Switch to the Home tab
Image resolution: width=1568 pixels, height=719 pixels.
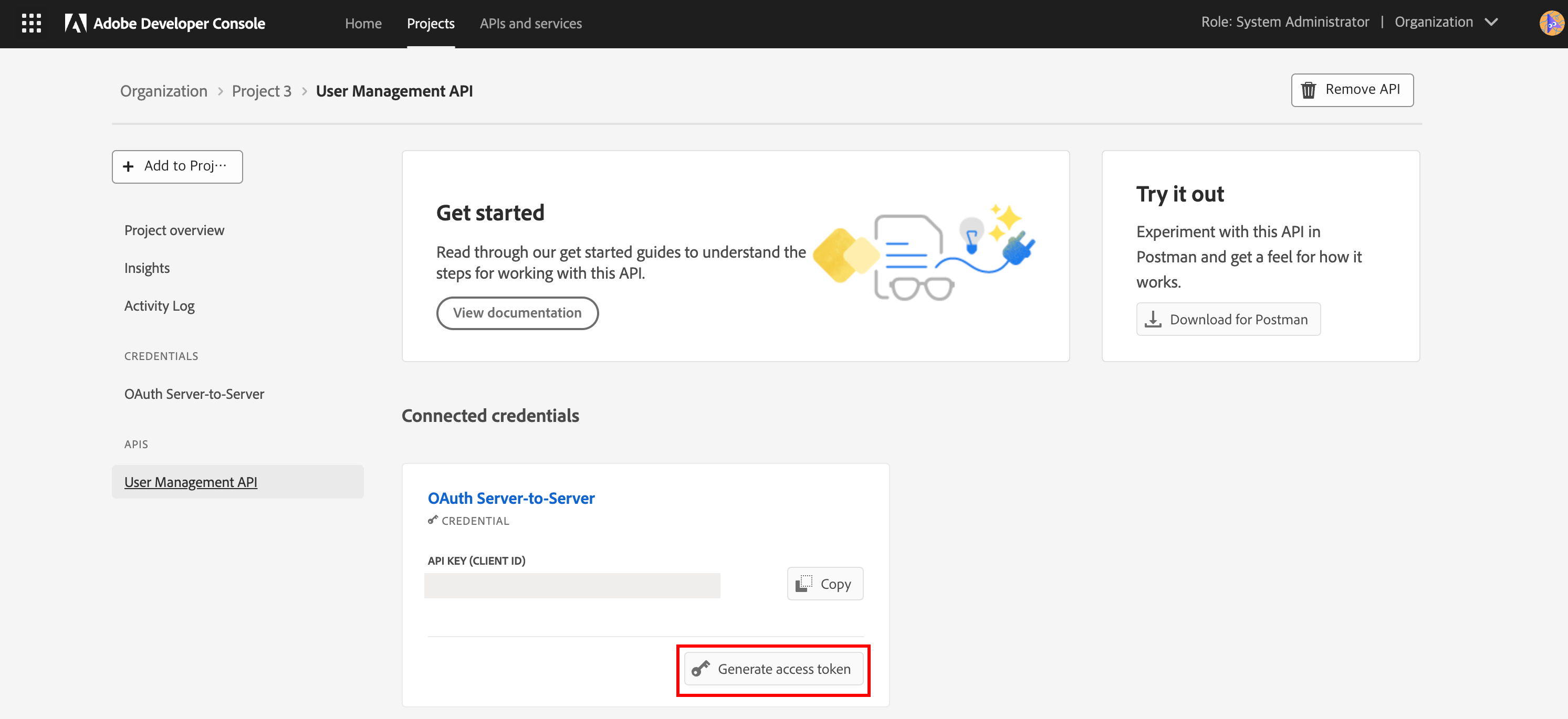point(363,23)
